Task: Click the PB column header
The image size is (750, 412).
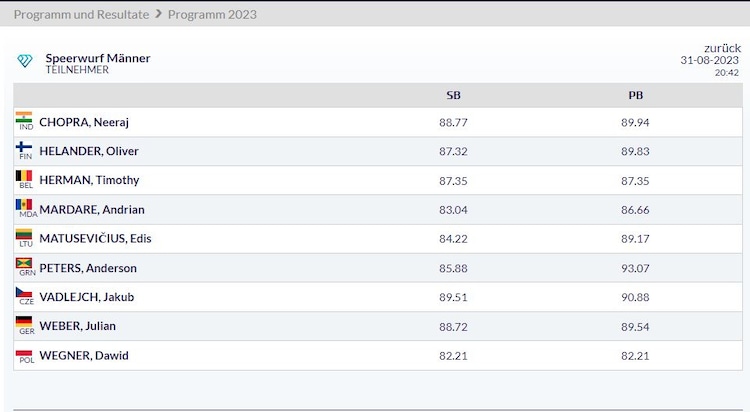Action: [635, 96]
